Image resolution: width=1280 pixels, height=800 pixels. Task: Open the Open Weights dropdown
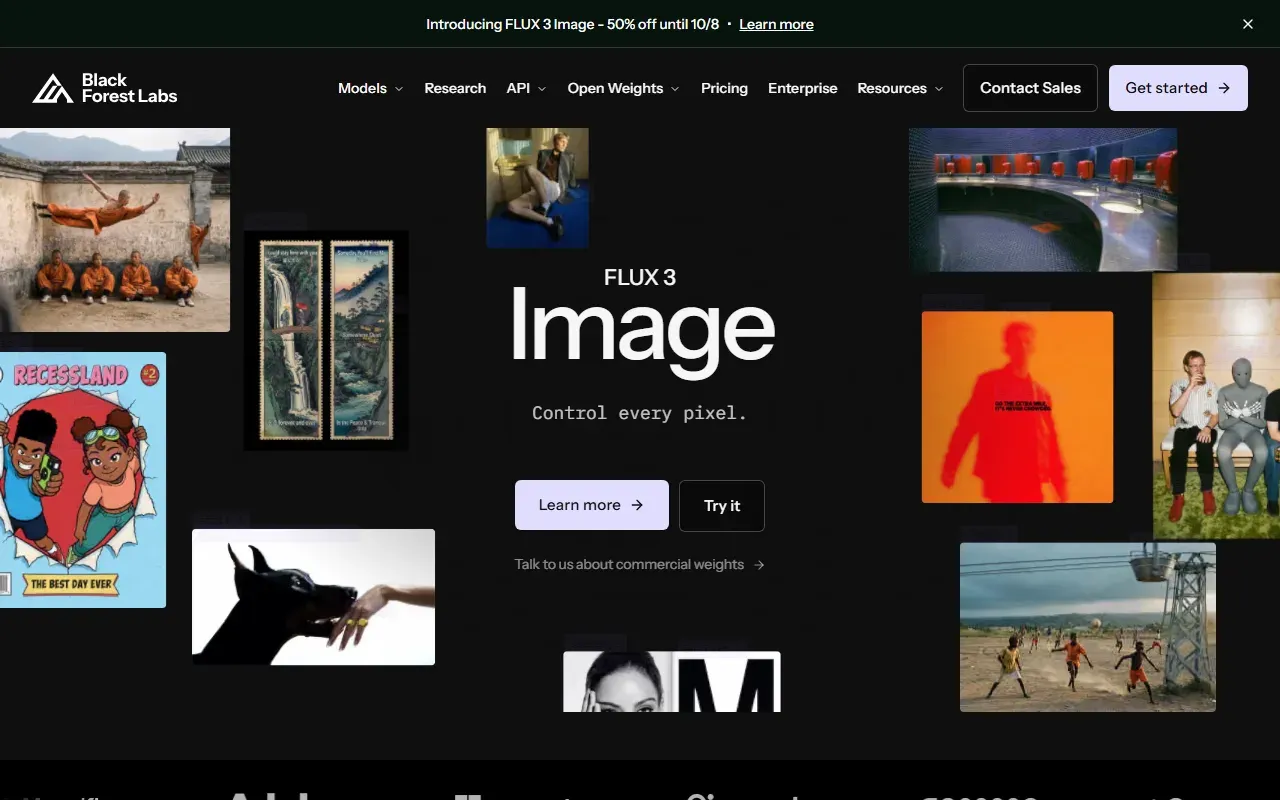pos(624,88)
